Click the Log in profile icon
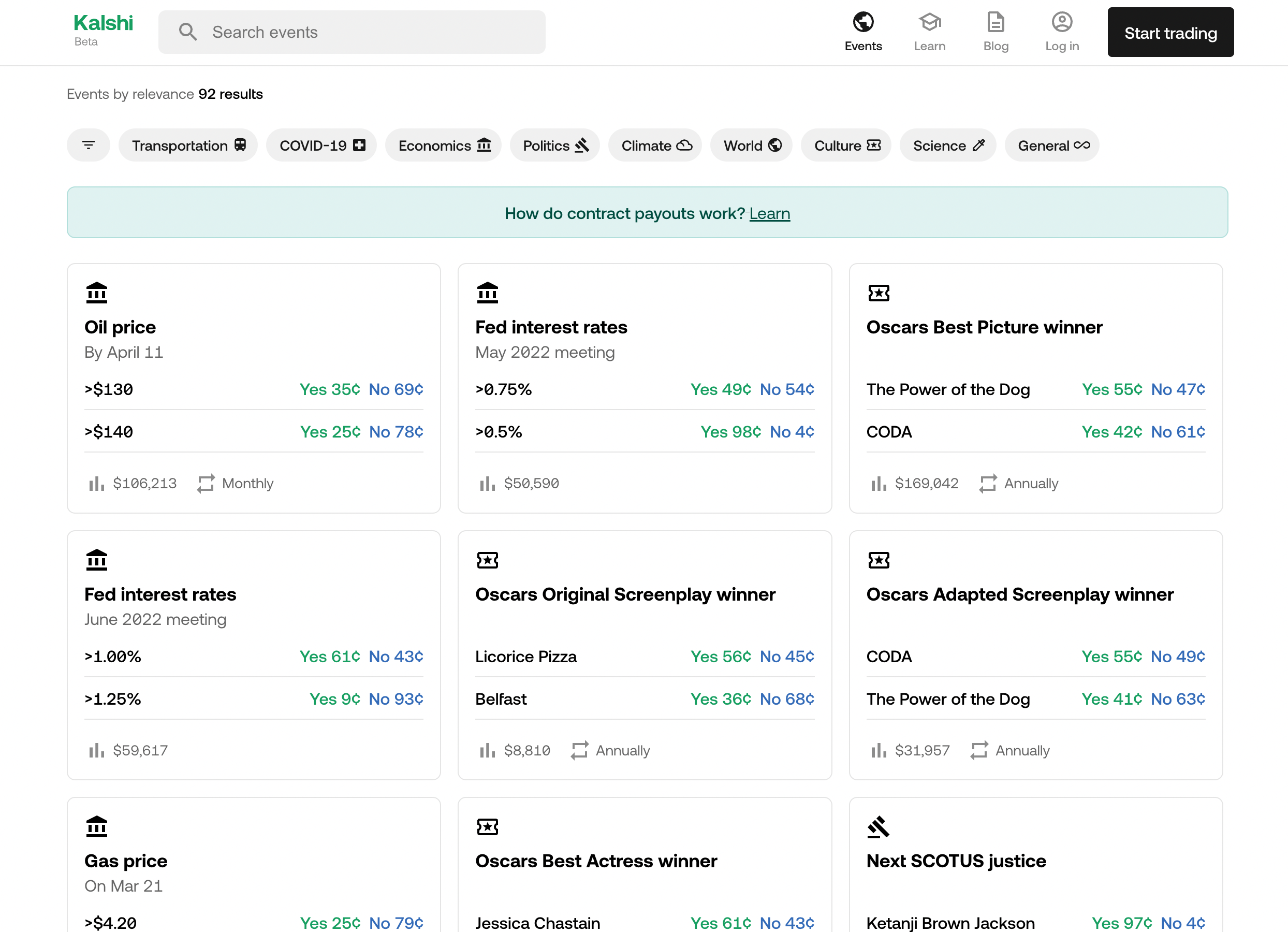This screenshot has height=932, width=1288. coord(1061,22)
